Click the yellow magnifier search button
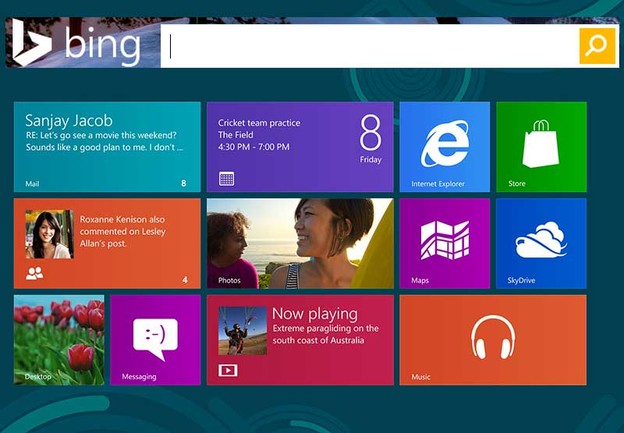624x433 pixels. click(x=597, y=46)
